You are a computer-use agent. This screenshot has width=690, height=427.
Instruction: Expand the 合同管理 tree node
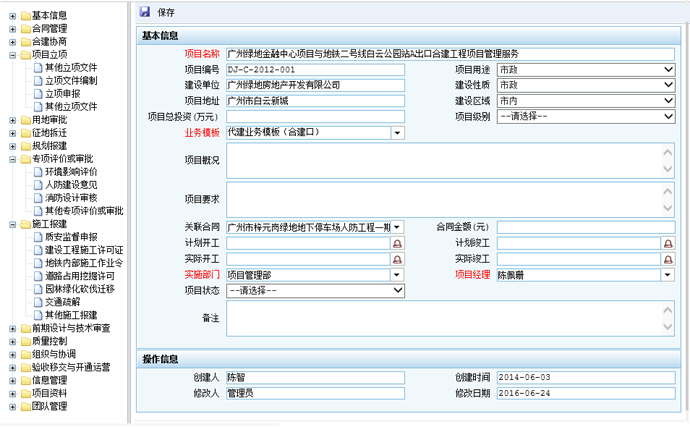(x=11, y=29)
